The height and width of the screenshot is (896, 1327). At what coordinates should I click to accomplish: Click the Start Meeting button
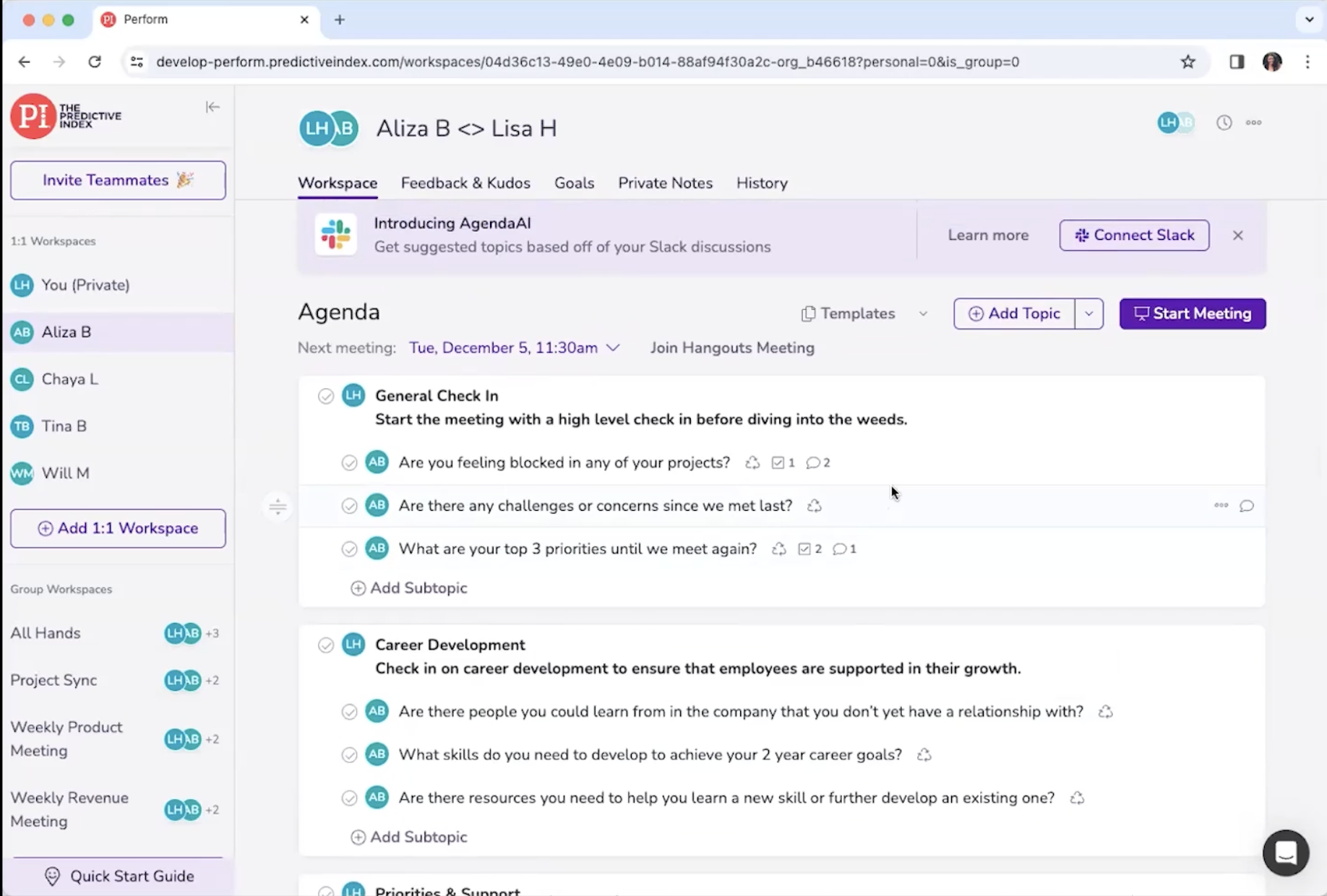[x=1192, y=314]
